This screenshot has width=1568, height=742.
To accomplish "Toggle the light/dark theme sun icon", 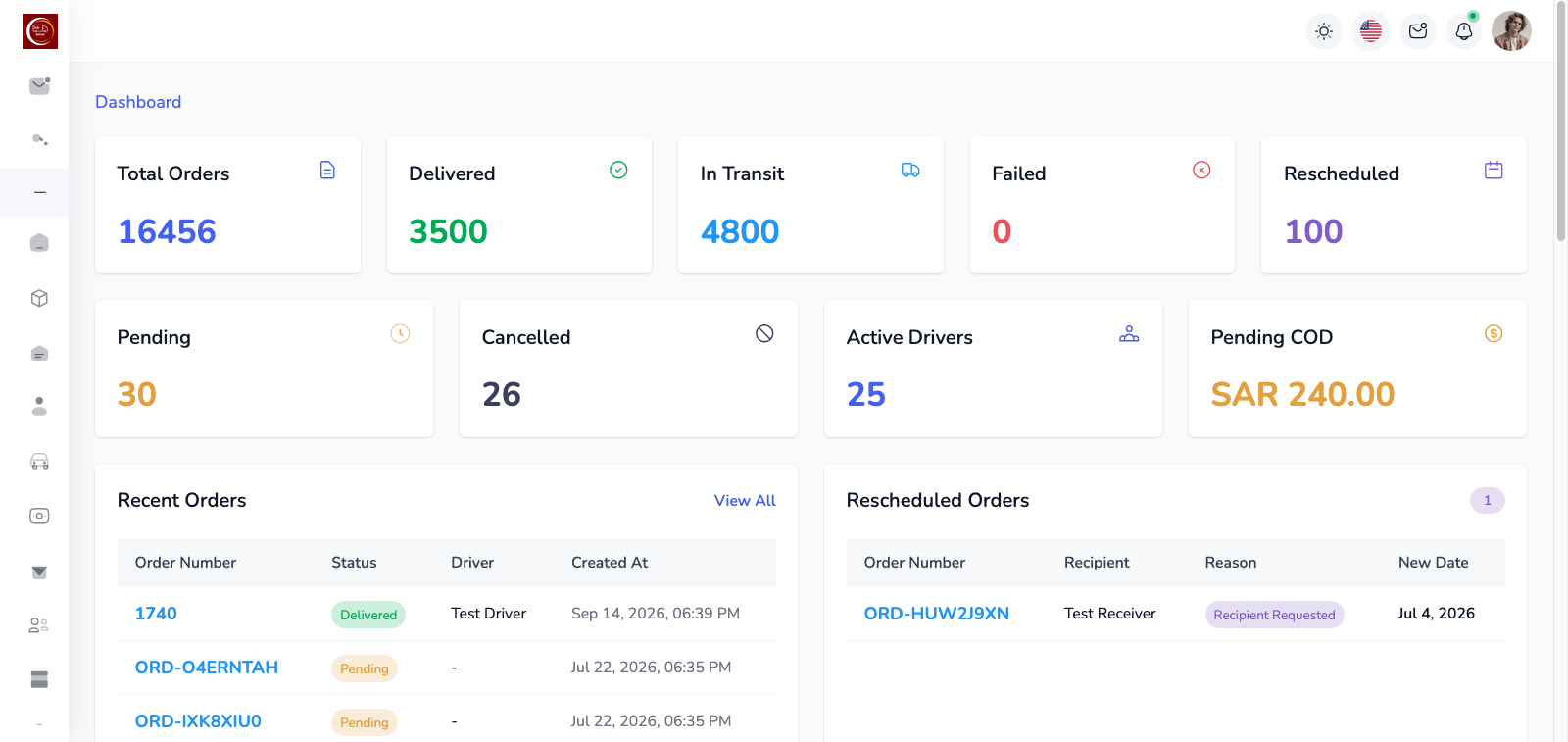I will (x=1324, y=31).
